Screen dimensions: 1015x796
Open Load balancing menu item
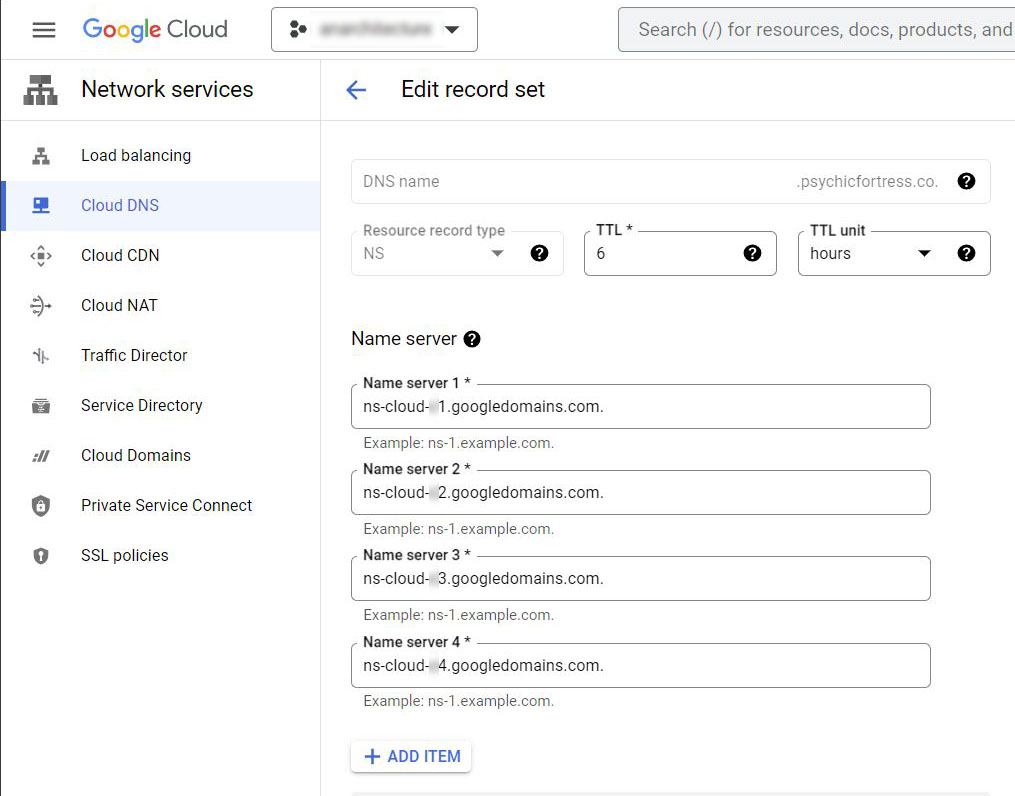tap(161, 156)
